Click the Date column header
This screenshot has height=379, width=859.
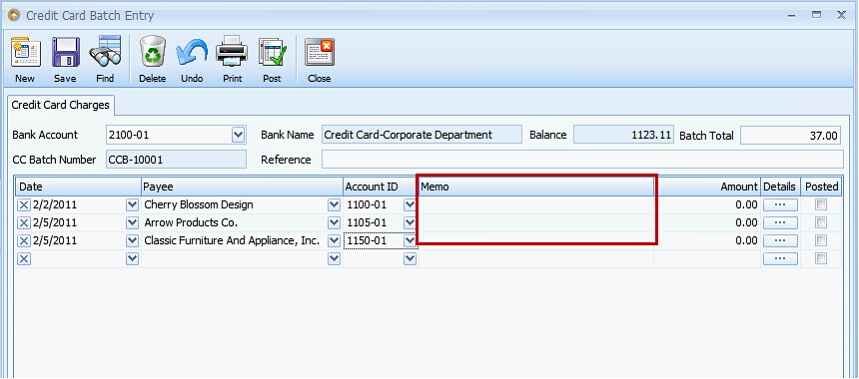[78, 187]
